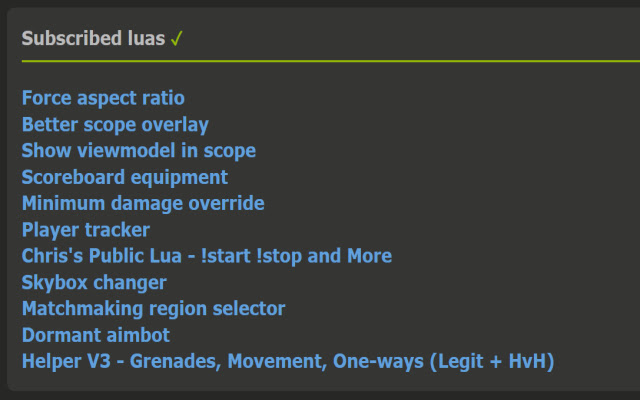Click the "(Legit + HvH)" text in Helper link

click(492, 361)
